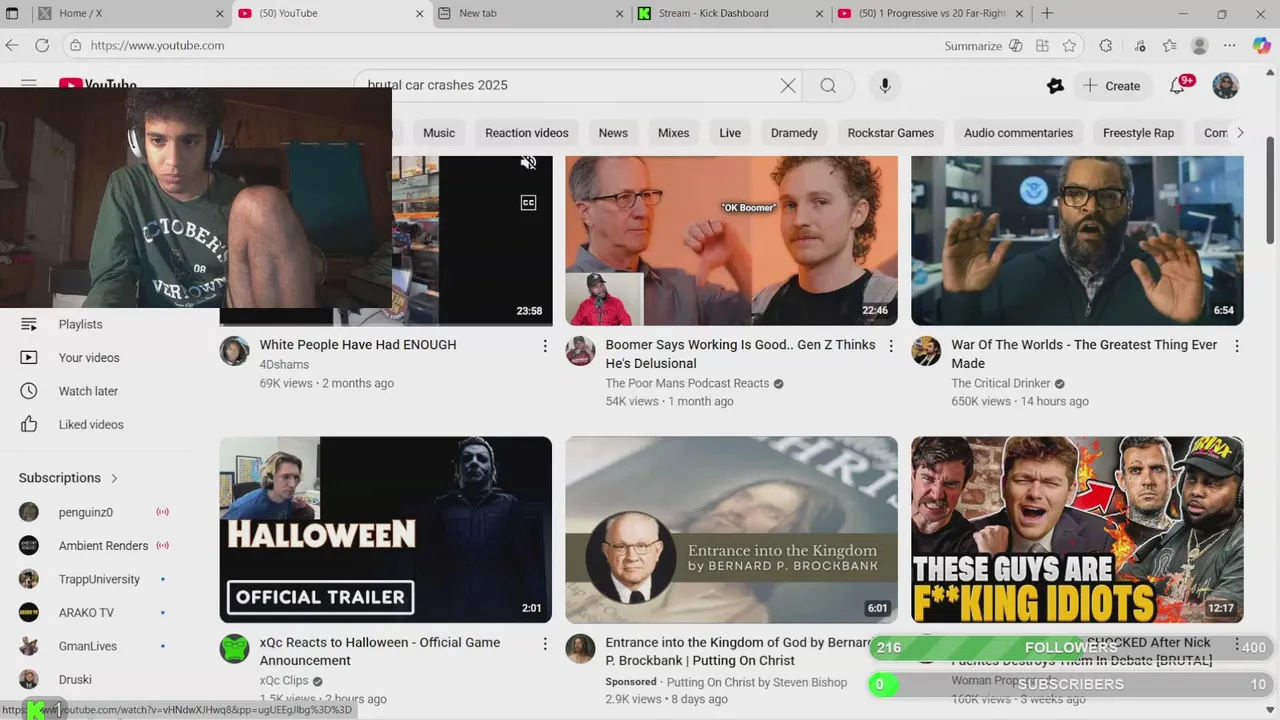Click YouTube search magnifier button
The height and width of the screenshot is (720, 1280).
pyautogui.click(x=828, y=85)
